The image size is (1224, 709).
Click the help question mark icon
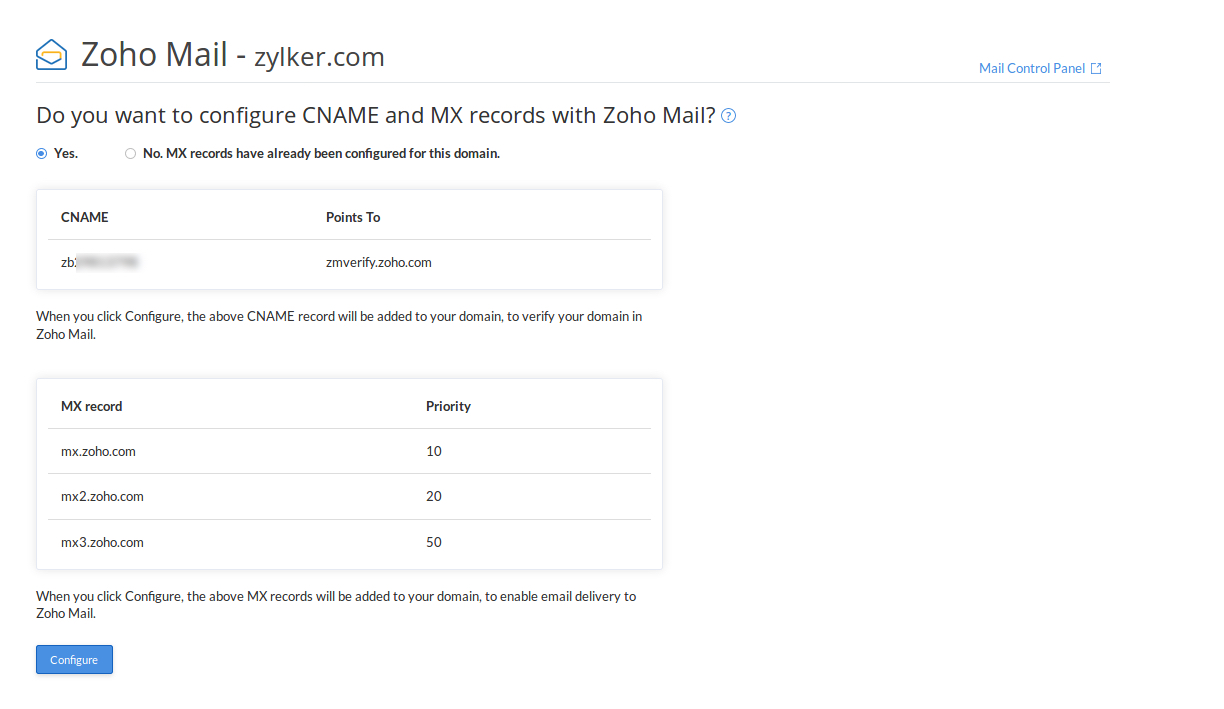coord(728,116)
